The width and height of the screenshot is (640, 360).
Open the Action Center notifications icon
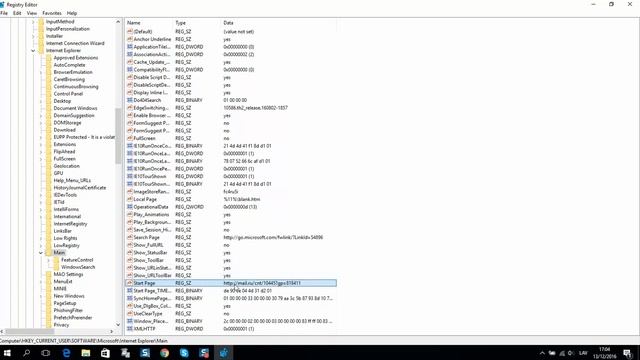628,353
